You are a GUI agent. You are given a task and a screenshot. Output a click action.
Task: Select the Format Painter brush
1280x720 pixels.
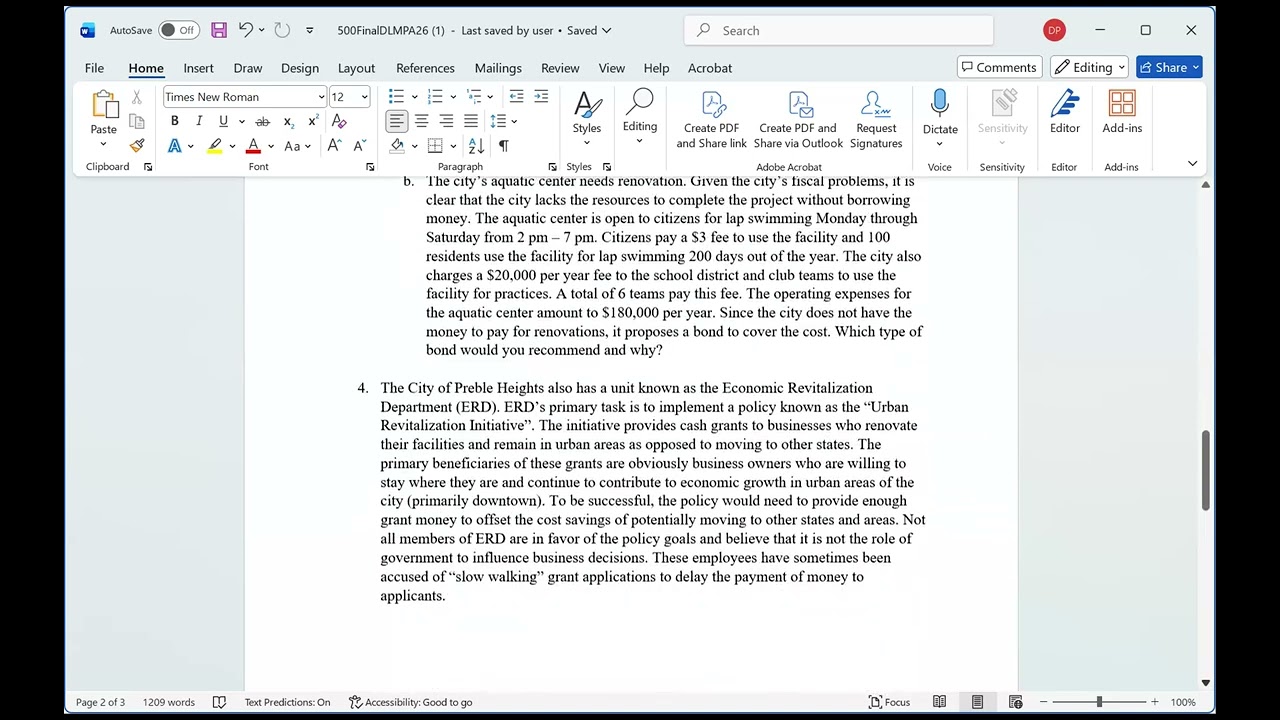pos(137,146)
